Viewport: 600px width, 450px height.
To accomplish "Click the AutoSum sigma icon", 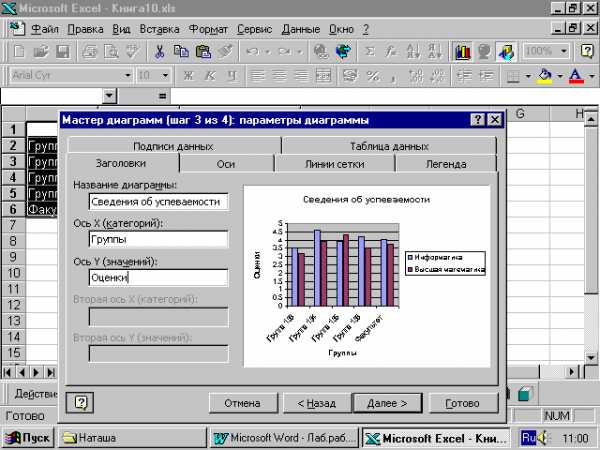I will click(x=369, y=51).
